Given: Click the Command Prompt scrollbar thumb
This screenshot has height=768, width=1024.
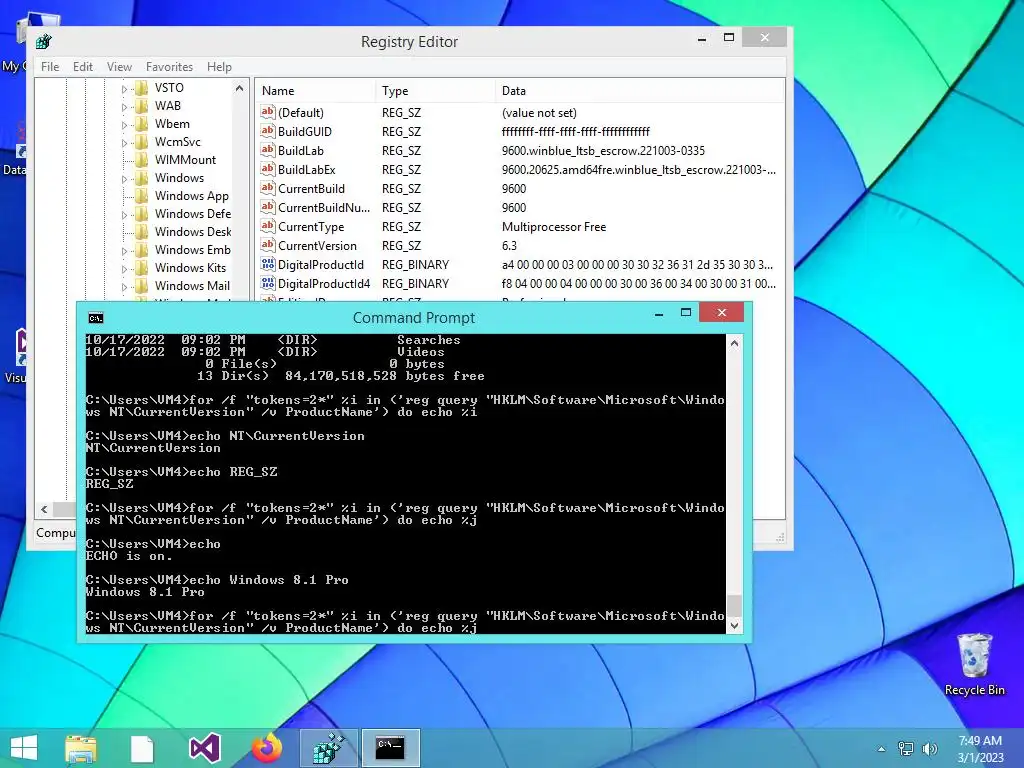Looking at the screenshot, I should (734, 606).
